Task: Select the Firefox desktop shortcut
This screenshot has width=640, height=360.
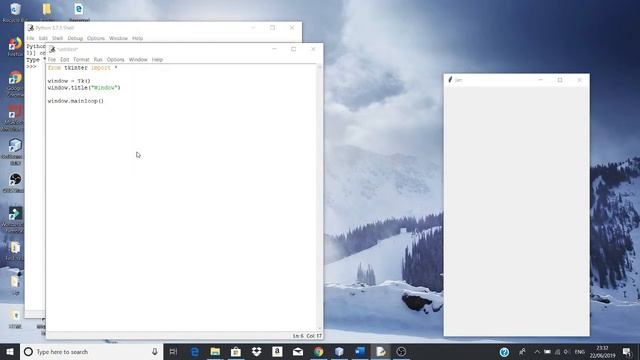Action: point(15,46)
